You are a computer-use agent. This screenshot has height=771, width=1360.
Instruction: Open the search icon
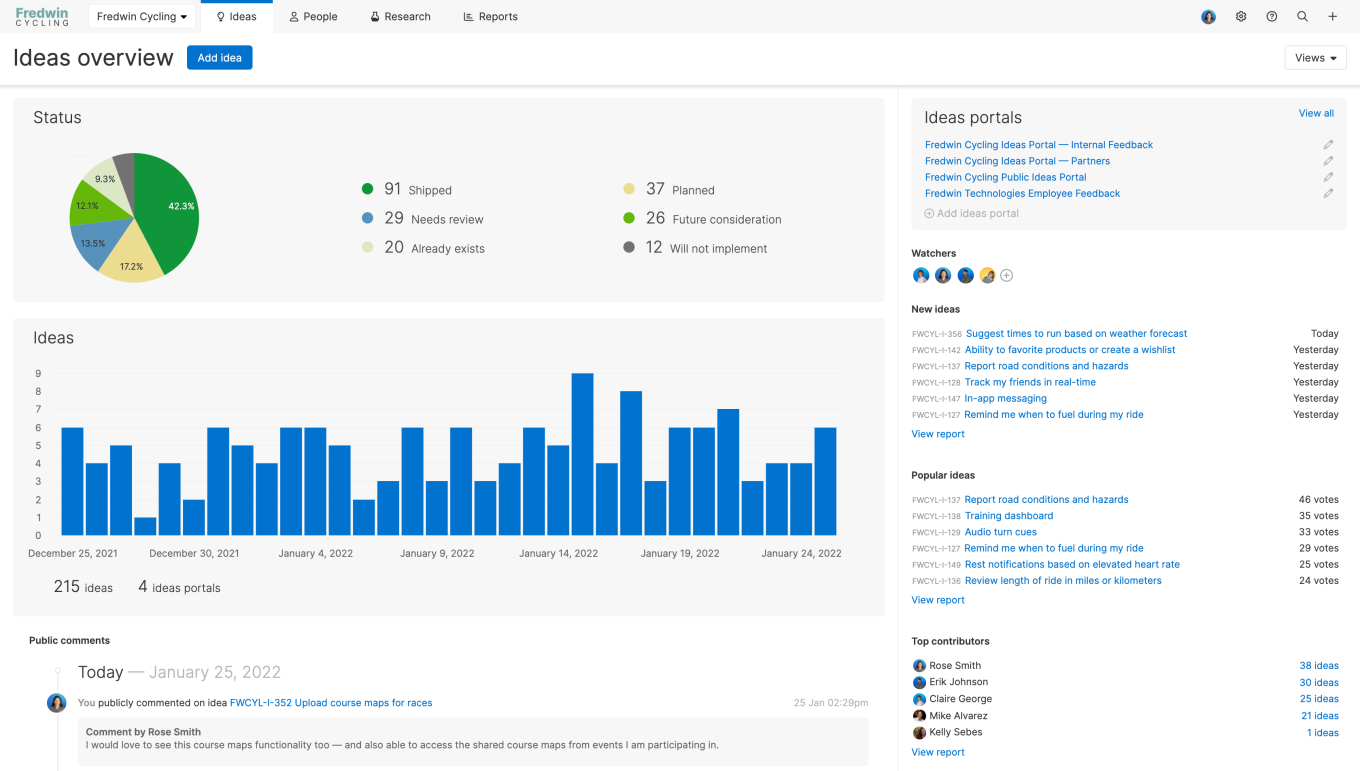click(x=1302, y=16)
